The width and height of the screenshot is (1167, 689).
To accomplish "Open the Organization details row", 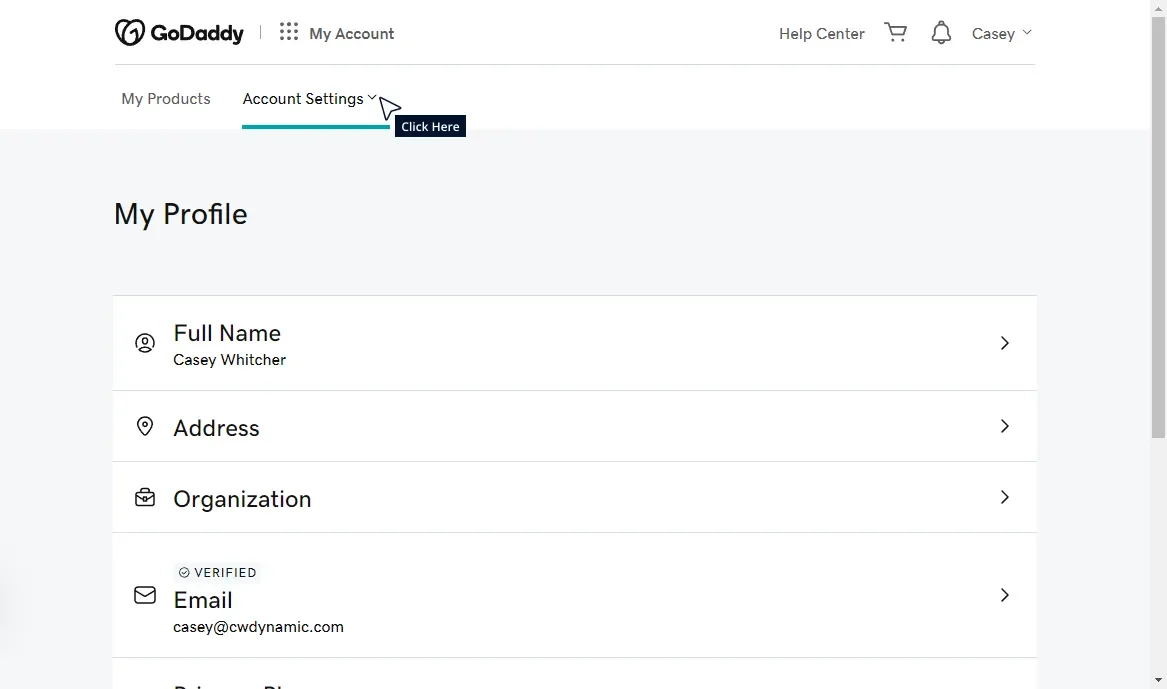I will tap(575, 497).
